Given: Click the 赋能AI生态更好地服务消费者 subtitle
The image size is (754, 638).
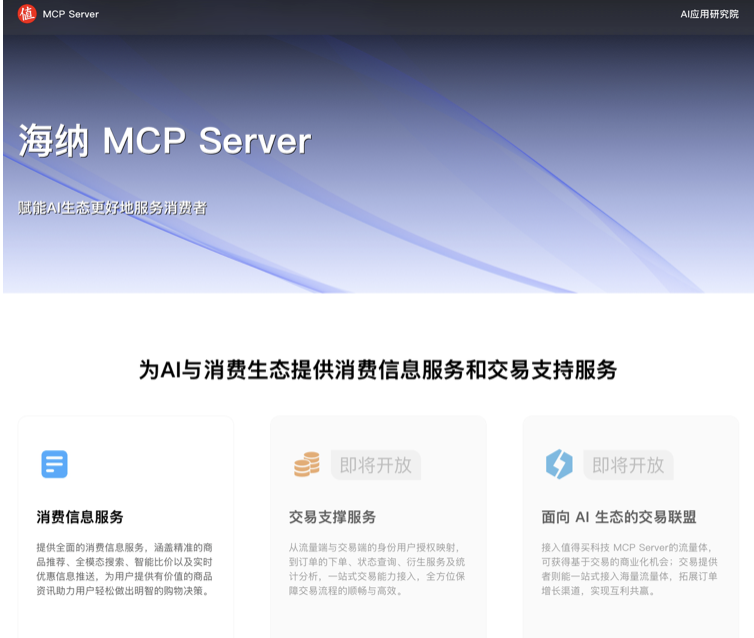Looking at the screenshot, I should [x=113, y=208].
